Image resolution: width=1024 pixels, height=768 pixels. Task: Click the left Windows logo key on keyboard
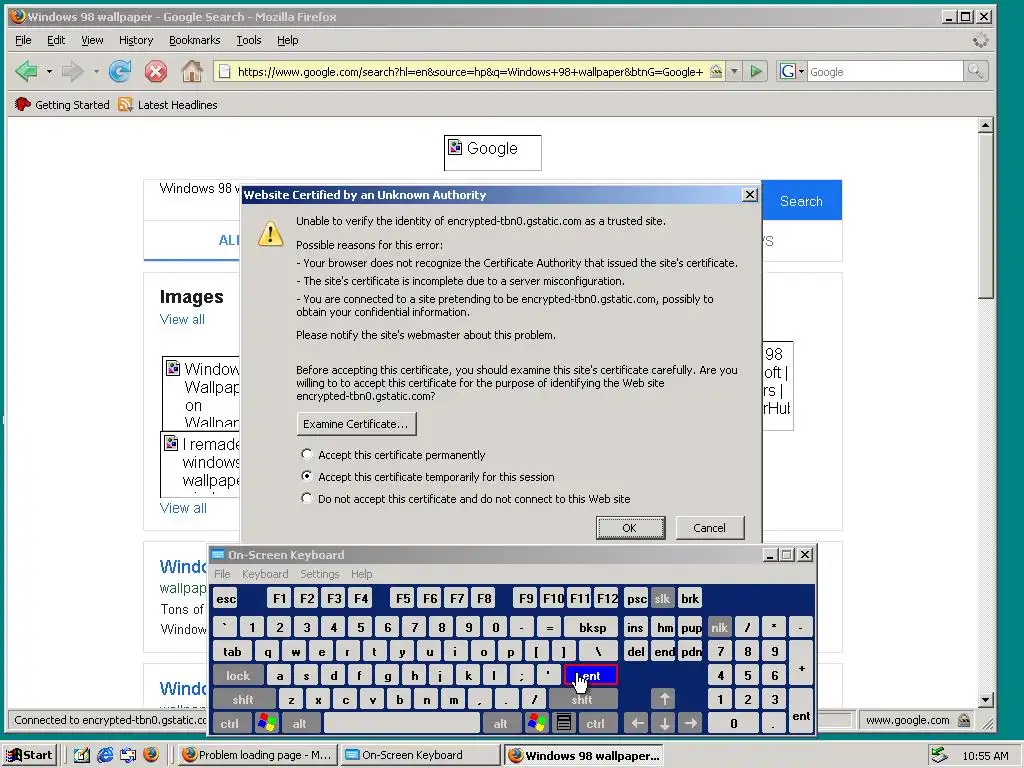[x=267, y=723]
